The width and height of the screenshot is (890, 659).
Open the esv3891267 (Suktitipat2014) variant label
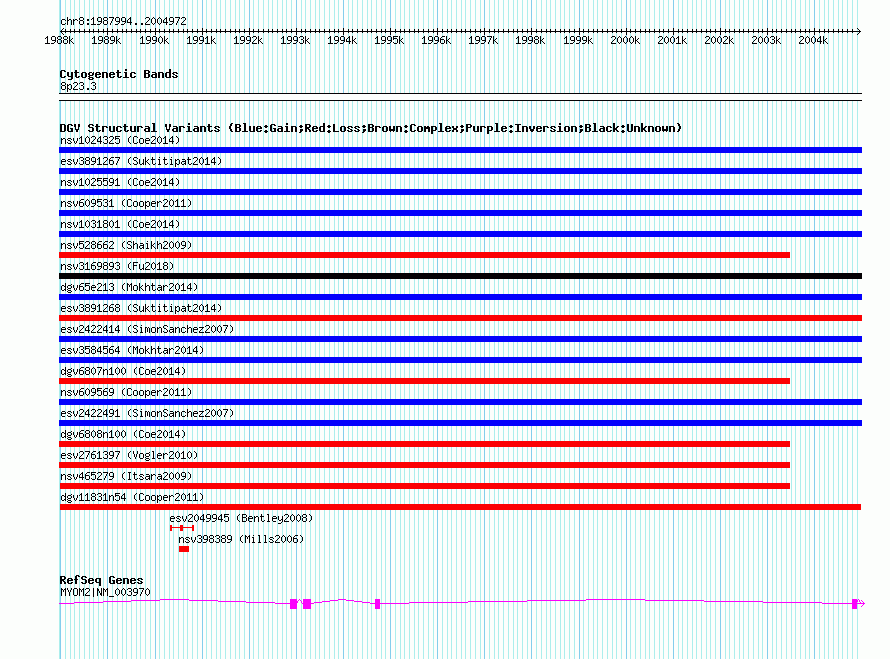tap(140, 161)
